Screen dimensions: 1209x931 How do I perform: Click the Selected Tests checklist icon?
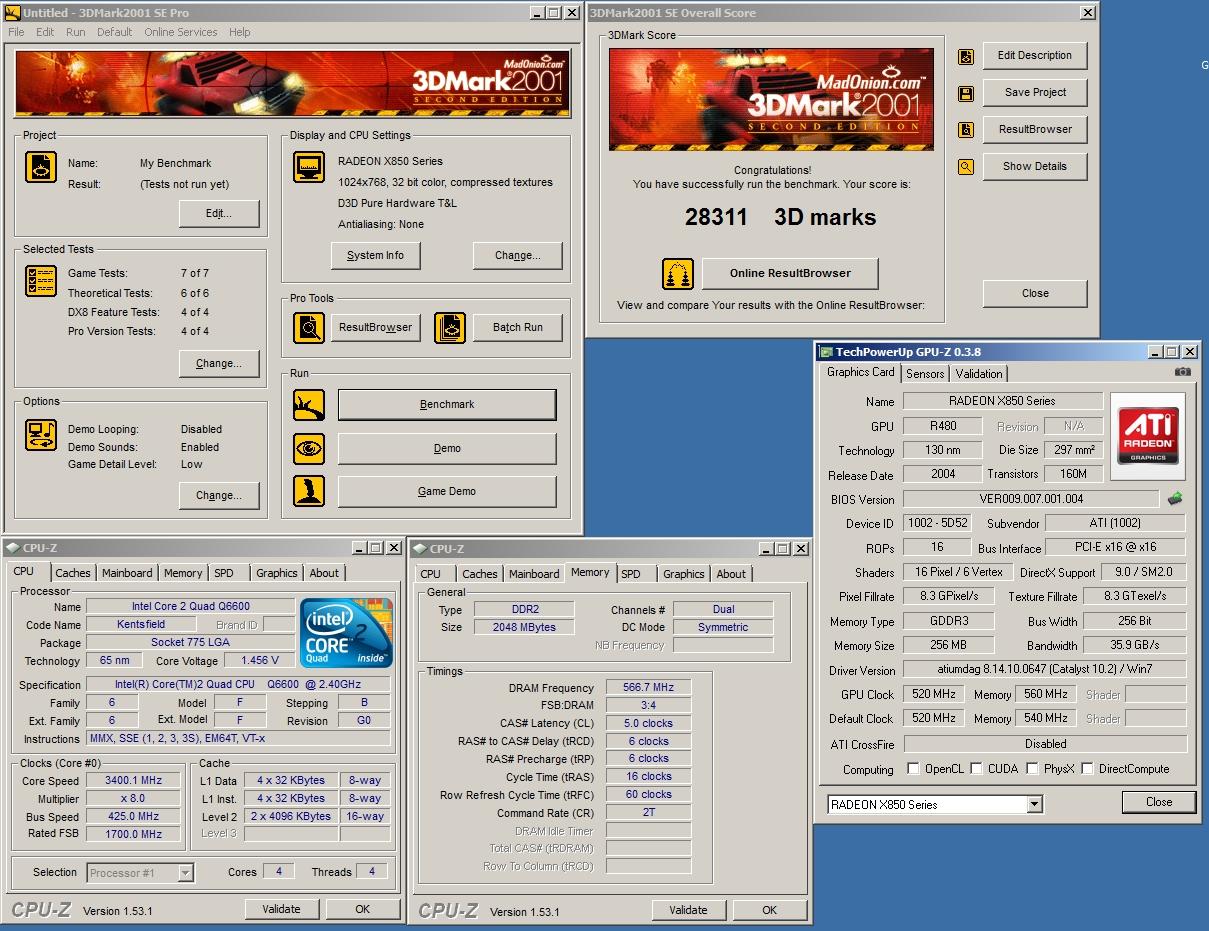pos(41,281)
